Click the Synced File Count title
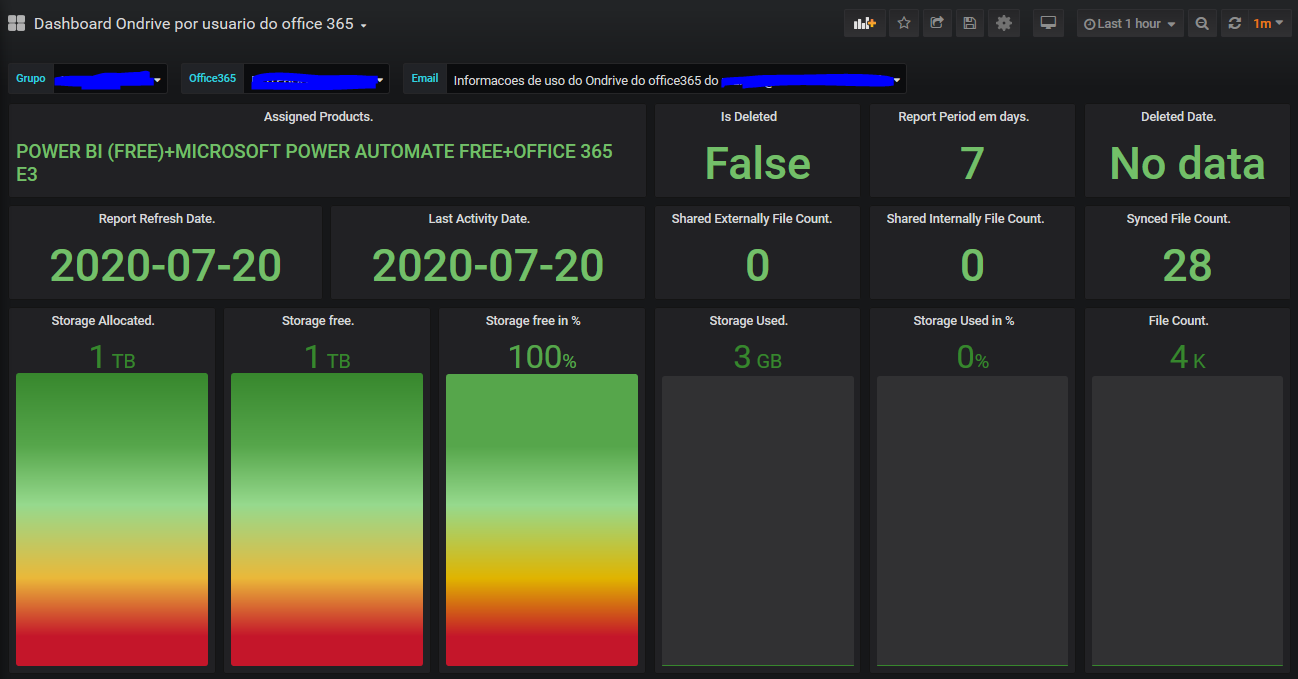This screenshot has width=1298, height=679. click(1178, 219)
